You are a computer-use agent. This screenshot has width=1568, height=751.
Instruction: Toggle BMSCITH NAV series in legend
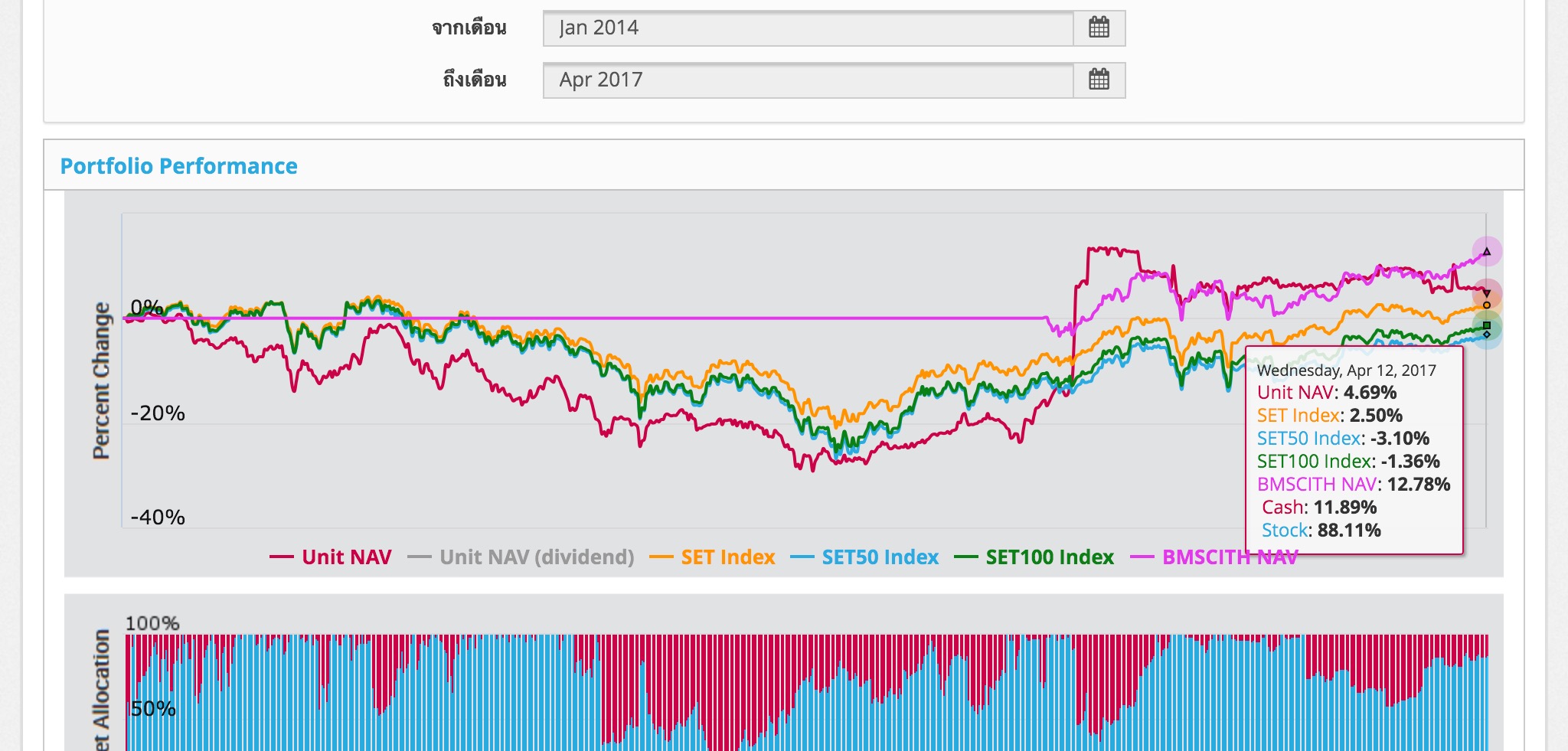pyautogui.click(x=1214, y=557)
